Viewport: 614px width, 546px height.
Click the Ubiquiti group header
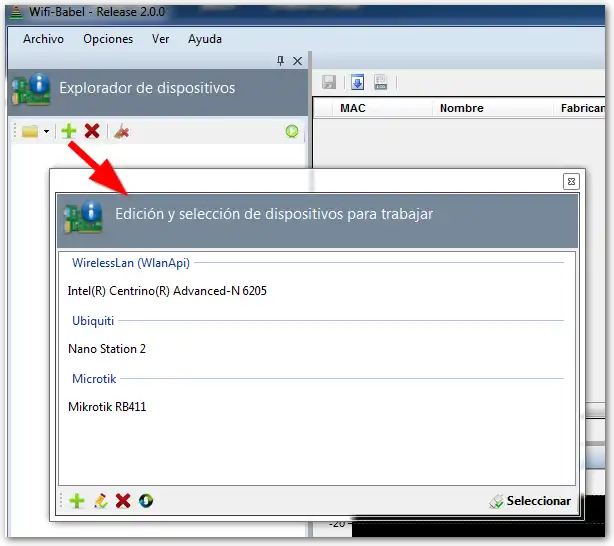[93, 321]
